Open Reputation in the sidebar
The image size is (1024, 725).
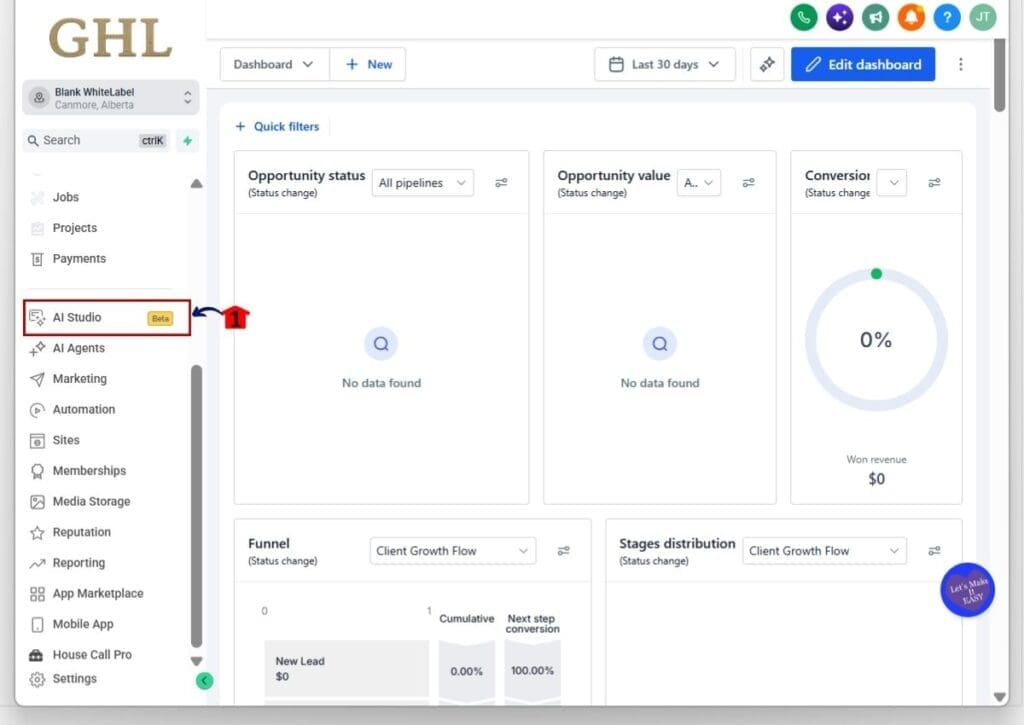coord(81,532)
